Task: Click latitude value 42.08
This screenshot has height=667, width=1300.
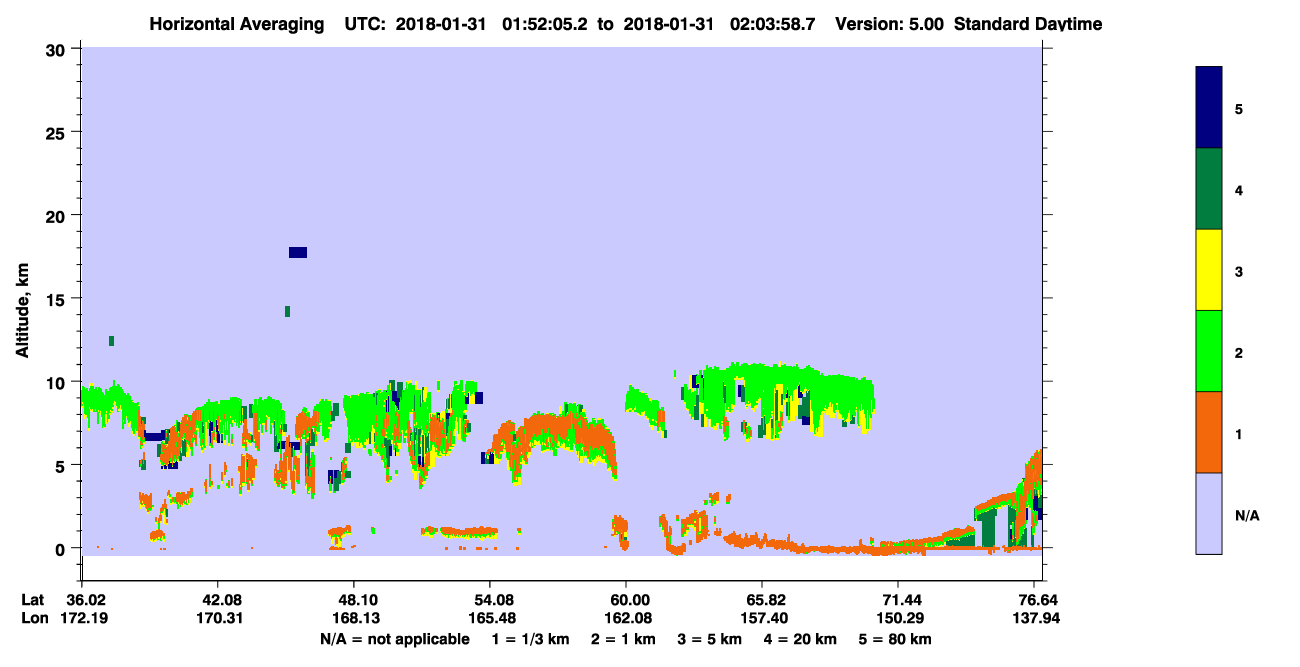Action: 217,599
